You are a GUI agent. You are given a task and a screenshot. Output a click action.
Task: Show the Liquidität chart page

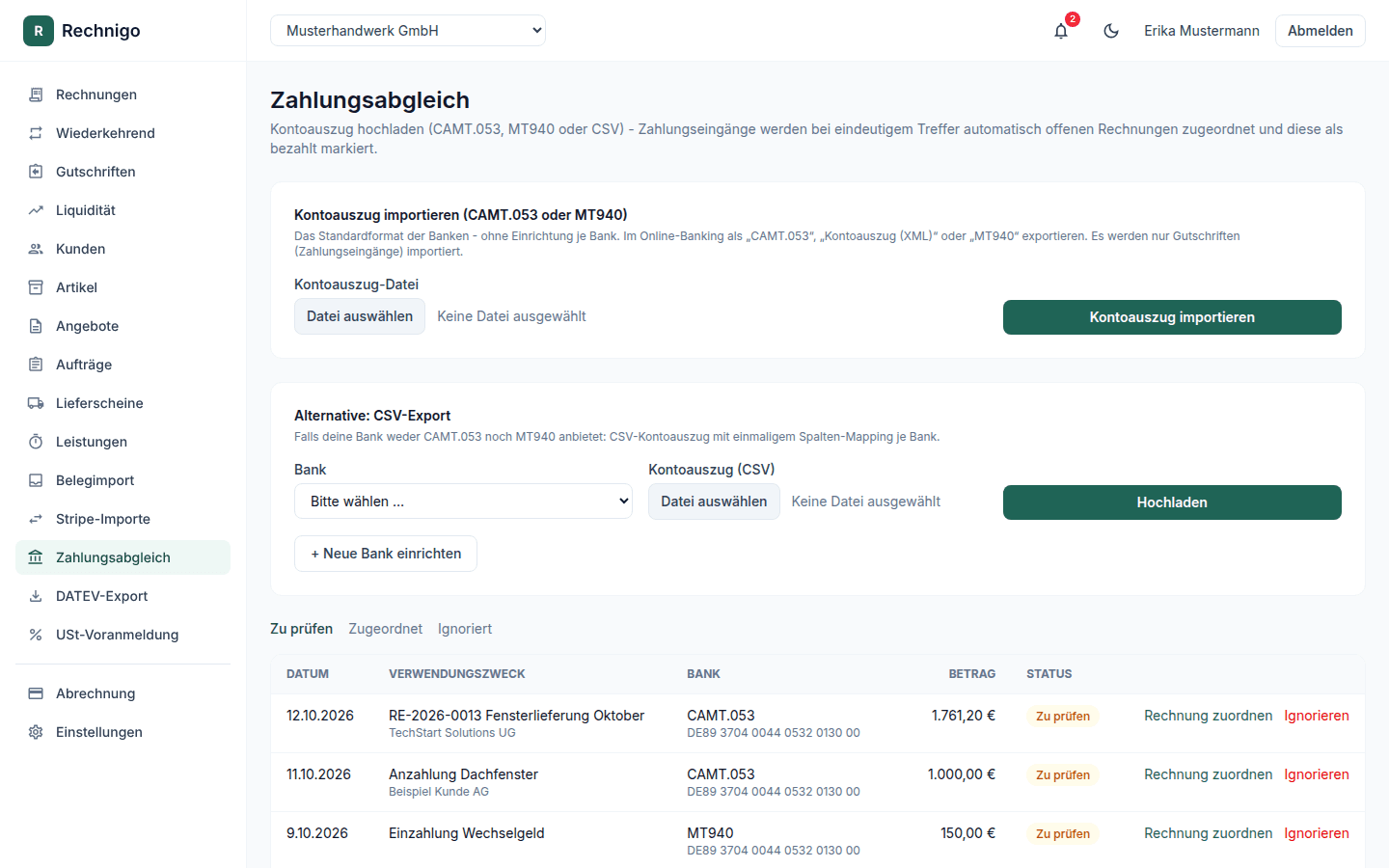[x=123, y=210]
